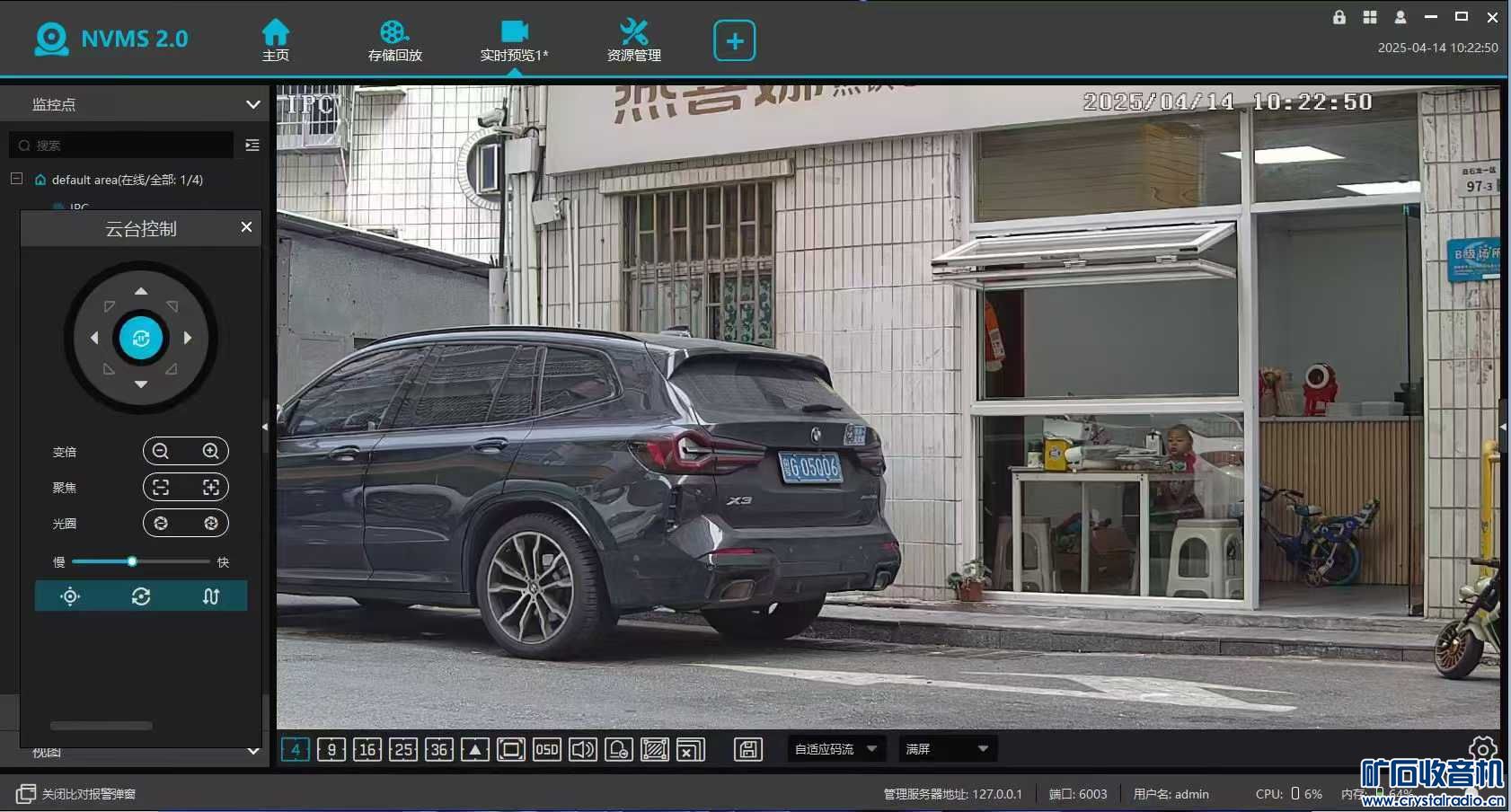
Task: Add a new tab with the plus button
Action: tap(734, 40)
